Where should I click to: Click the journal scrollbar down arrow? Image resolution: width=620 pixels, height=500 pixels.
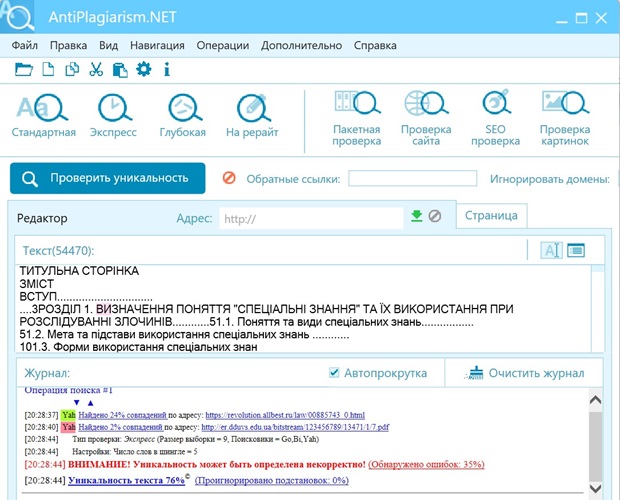click(x=595, y=489)
